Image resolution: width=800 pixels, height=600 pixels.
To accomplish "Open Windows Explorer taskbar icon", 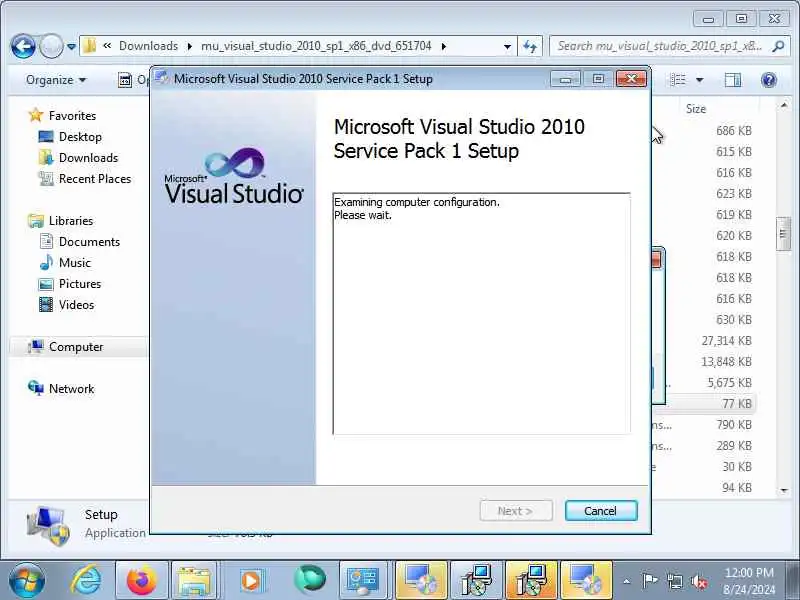I will (x=194, y=581).
